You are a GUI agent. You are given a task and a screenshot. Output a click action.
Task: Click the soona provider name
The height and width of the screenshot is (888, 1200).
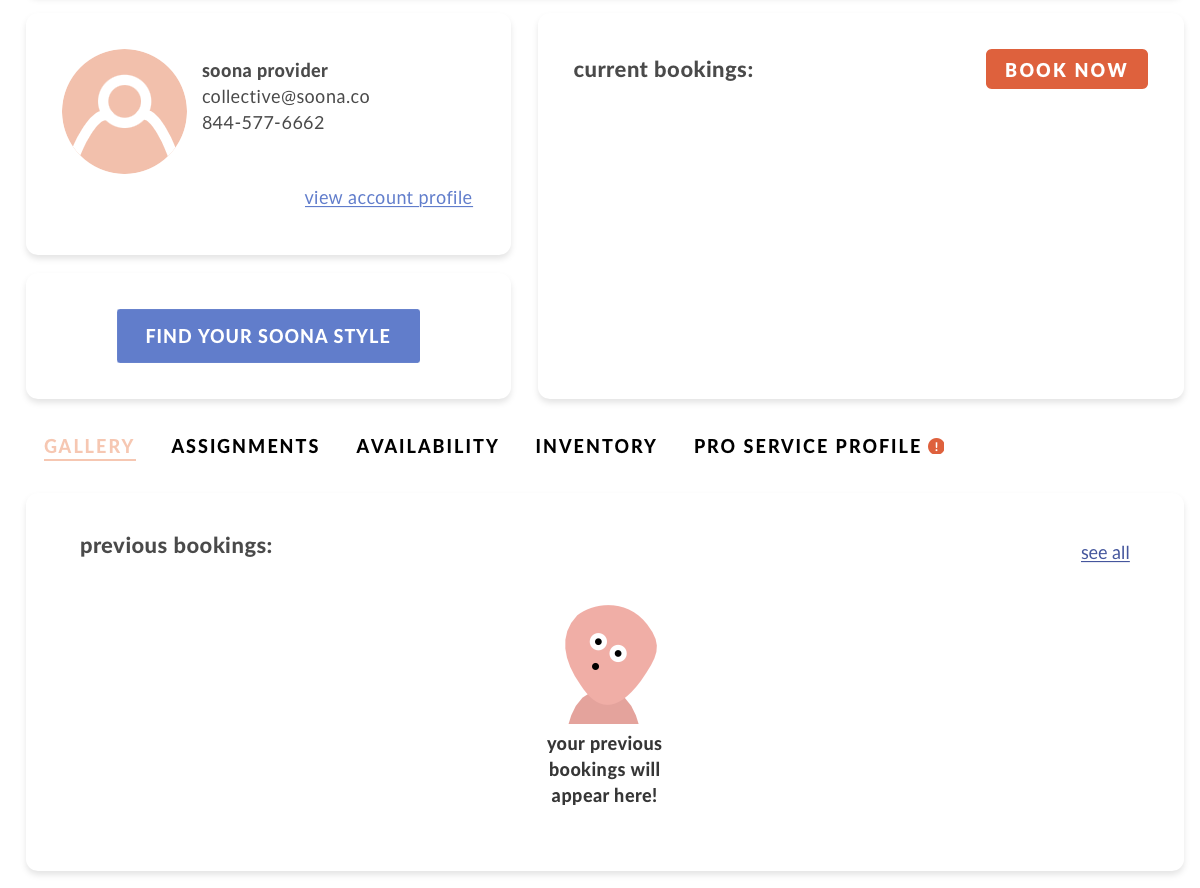coord(265,71)
